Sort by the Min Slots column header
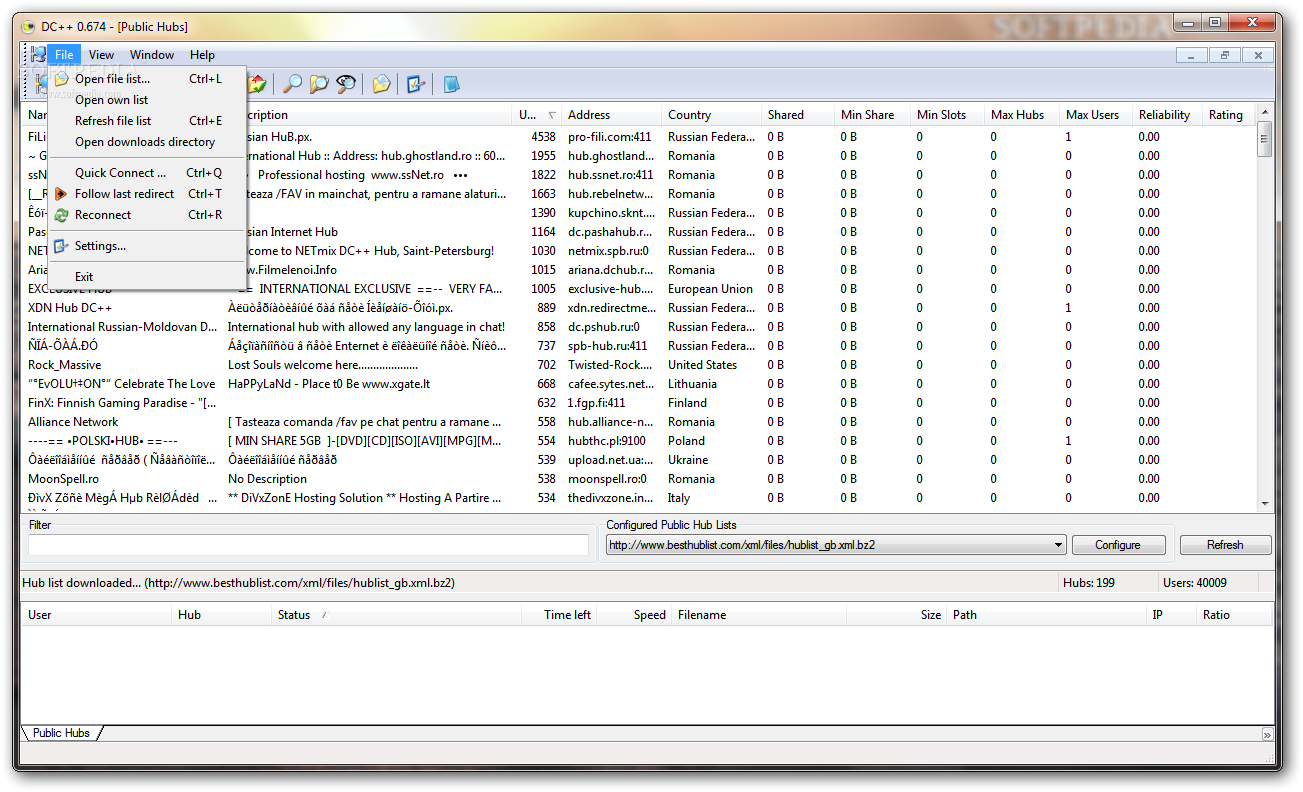The image size is (1303, 792). point(948,115)
